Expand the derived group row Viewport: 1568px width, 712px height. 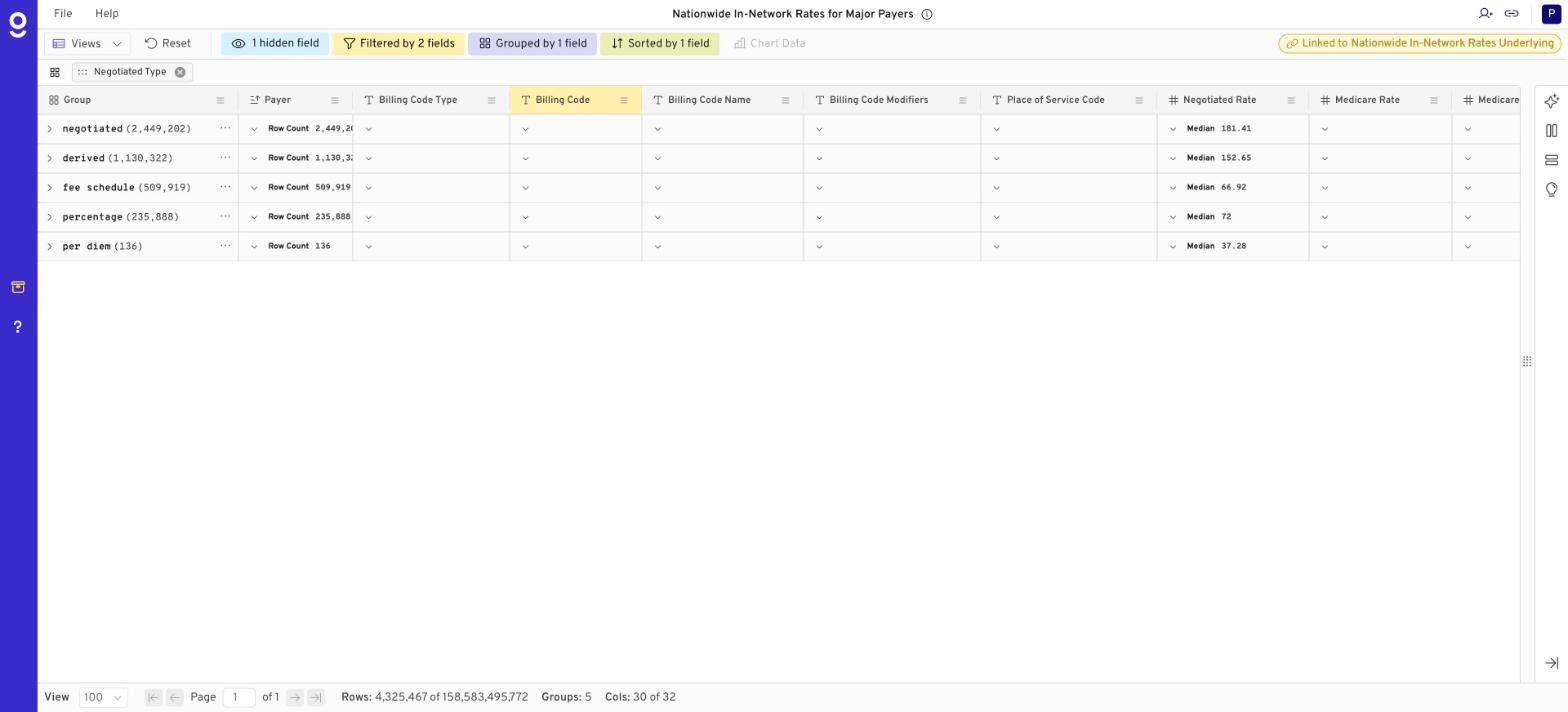[x=49, y=158]
